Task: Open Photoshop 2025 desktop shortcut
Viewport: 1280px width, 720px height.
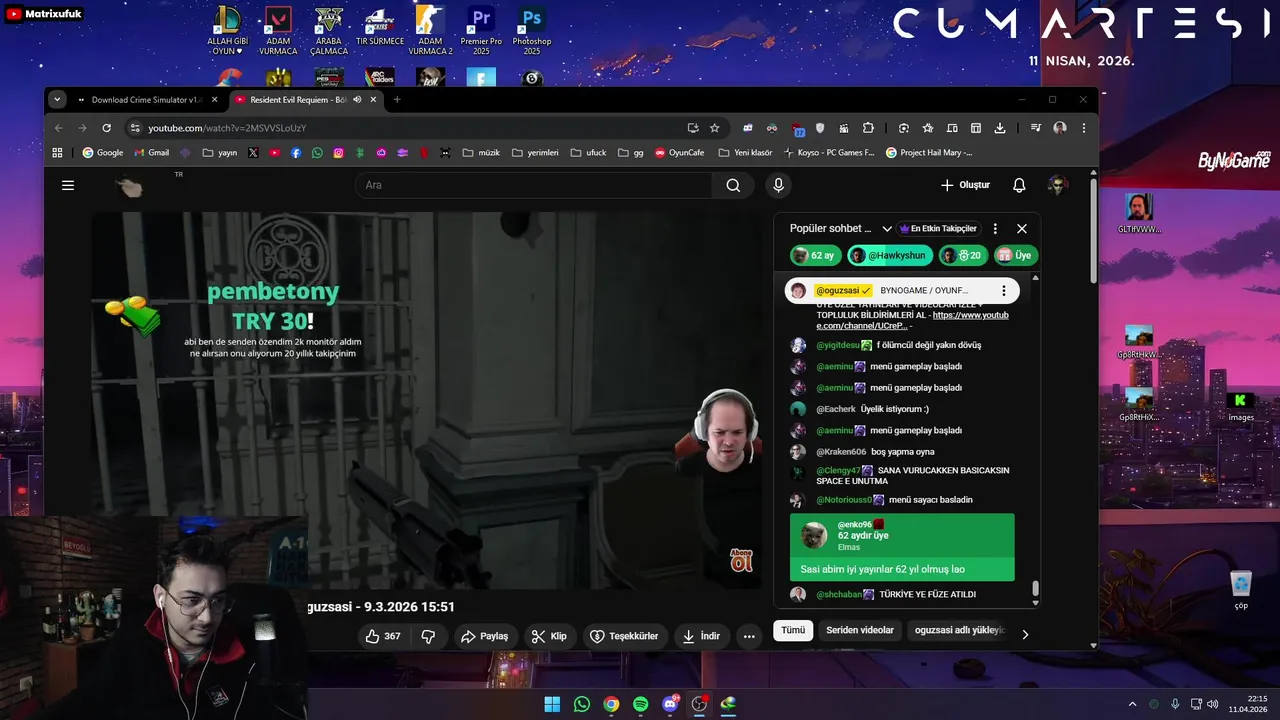Action: coord(532,31)
